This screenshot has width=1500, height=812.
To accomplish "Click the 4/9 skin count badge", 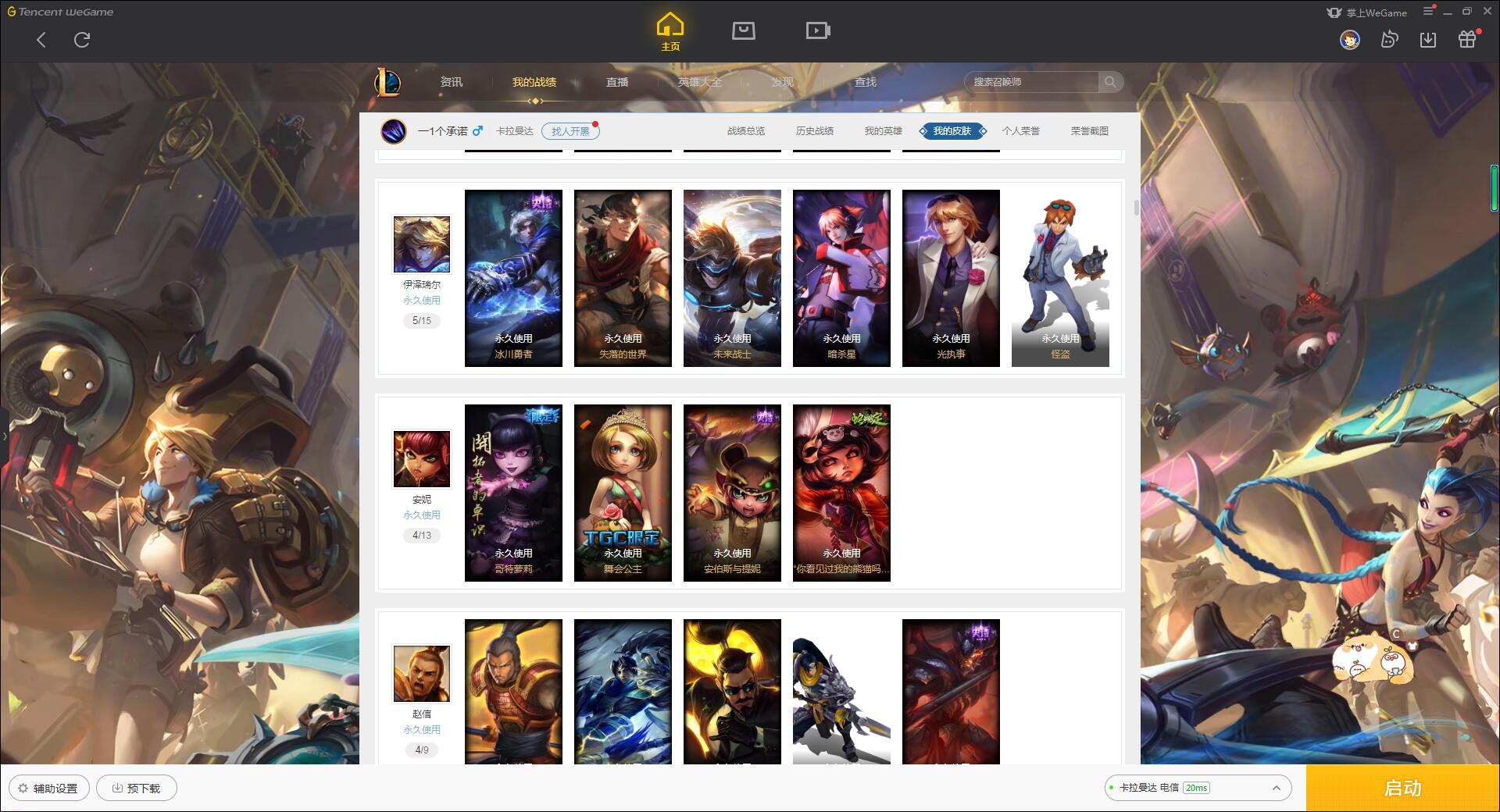I will (x=422, y=750).
